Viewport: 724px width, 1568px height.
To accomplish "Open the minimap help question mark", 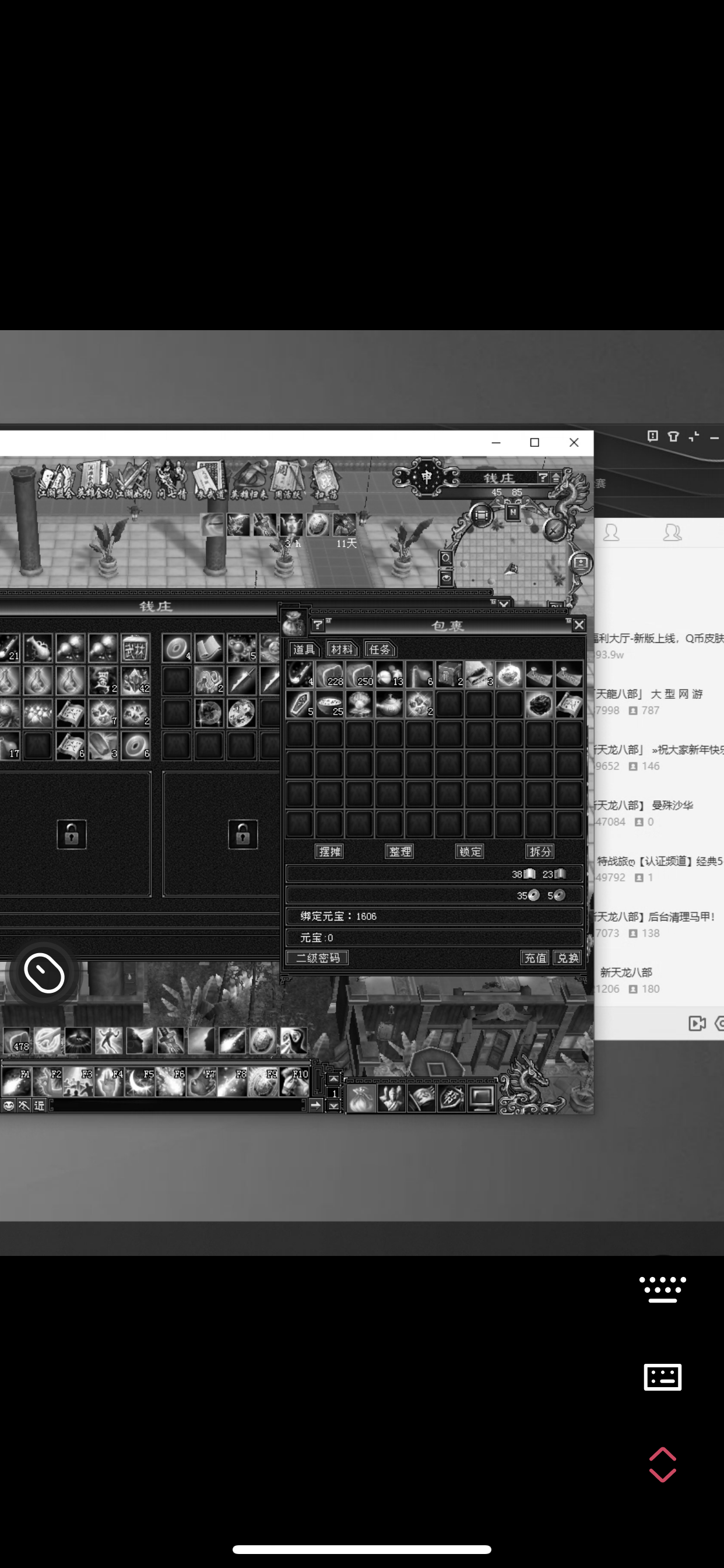I will pos(543,477).
